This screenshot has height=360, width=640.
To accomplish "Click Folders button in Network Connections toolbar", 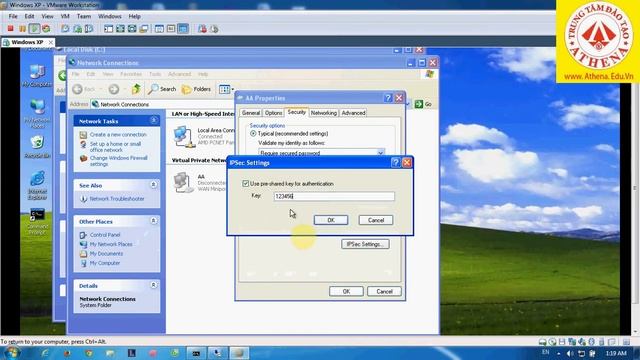I will coord(196,89).
